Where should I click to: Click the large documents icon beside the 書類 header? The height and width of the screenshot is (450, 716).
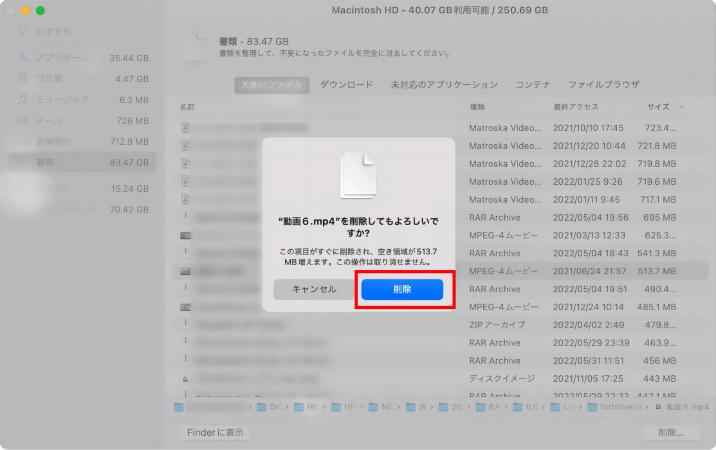195,47
